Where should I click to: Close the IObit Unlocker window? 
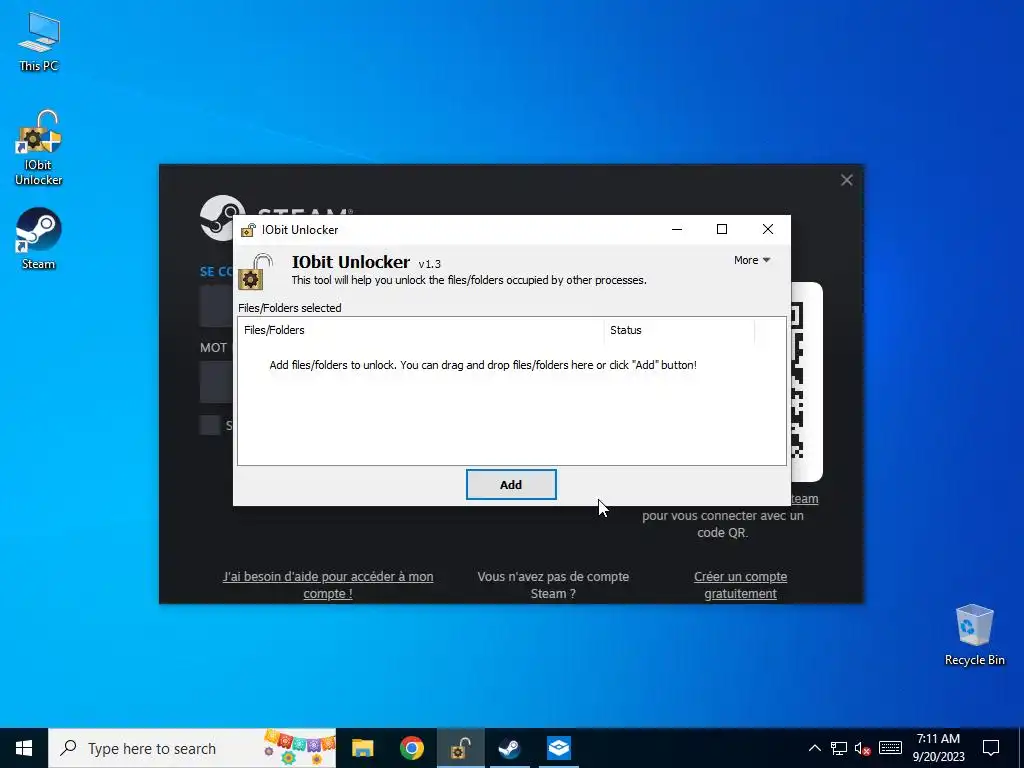[x=767, y=229]
